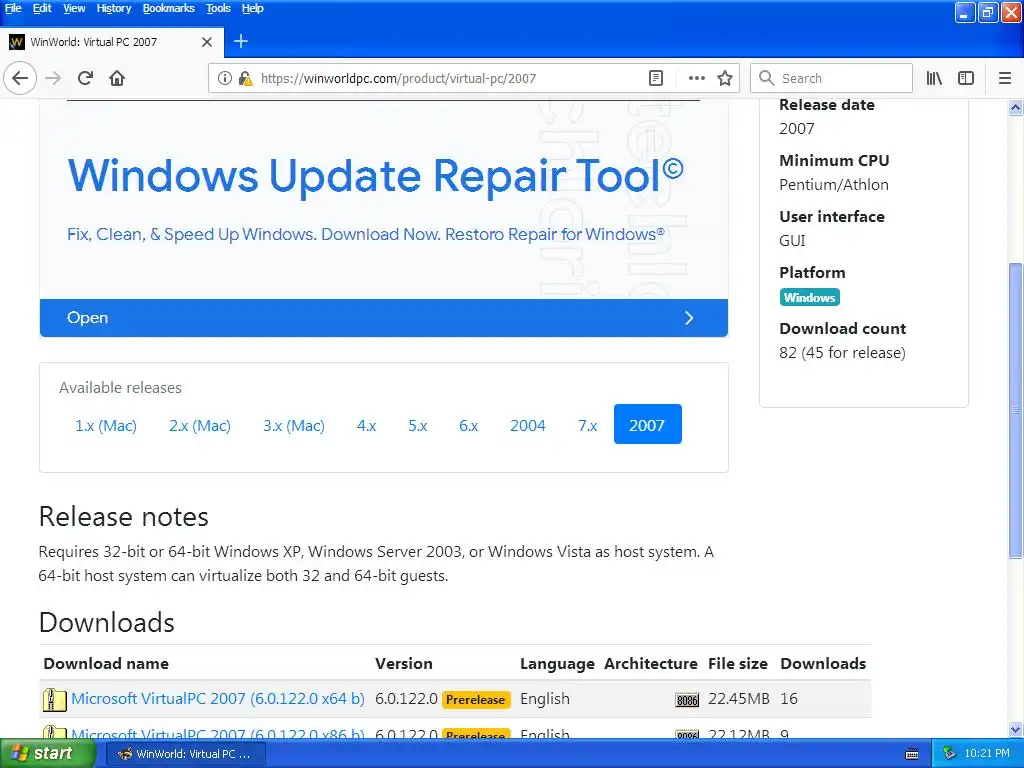
Task: Click the system tray network icon
Action: pyautogui.click(x=950, y=754)
